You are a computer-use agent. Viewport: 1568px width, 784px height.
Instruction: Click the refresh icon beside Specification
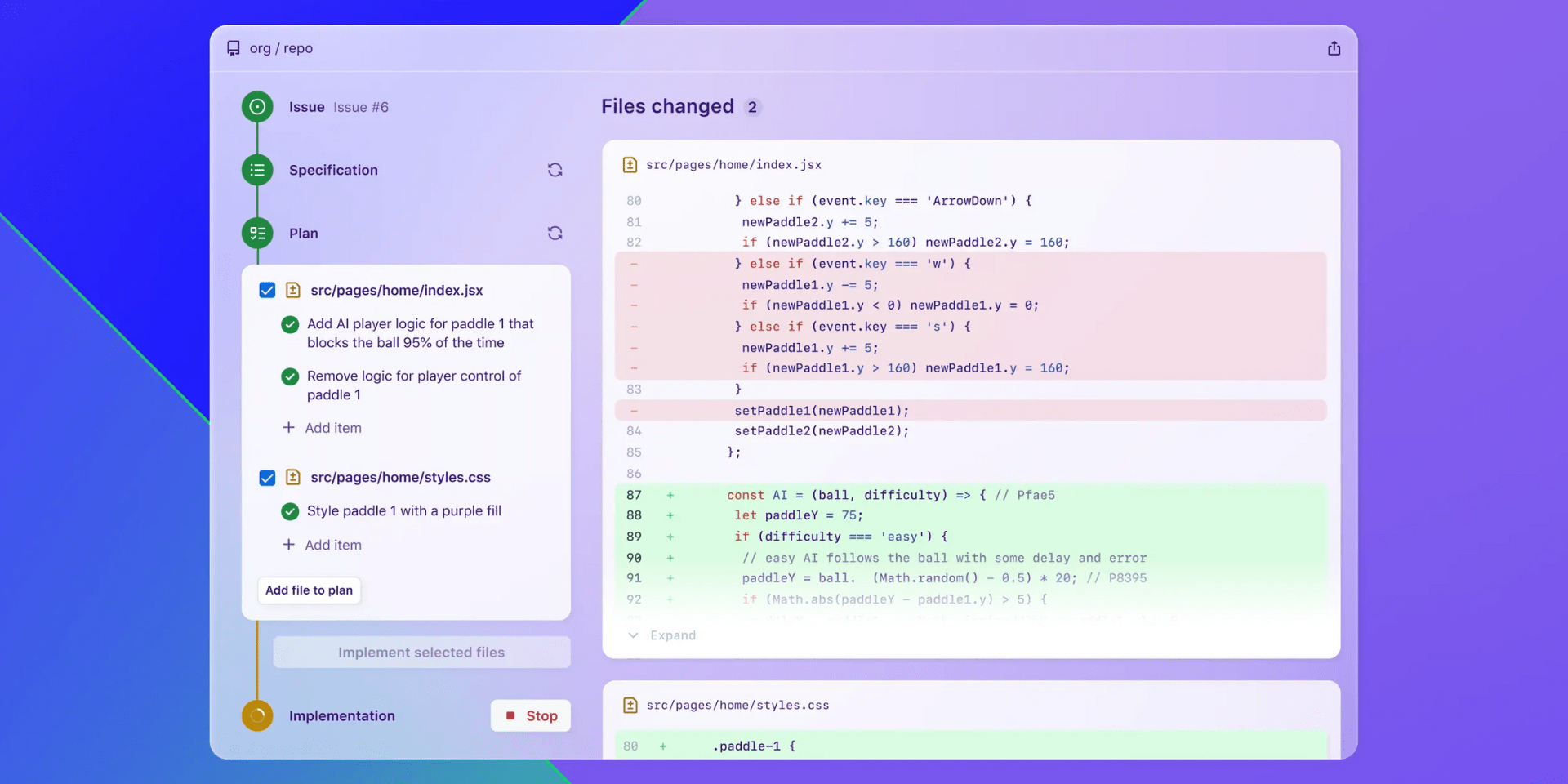[x=555, y=170]
